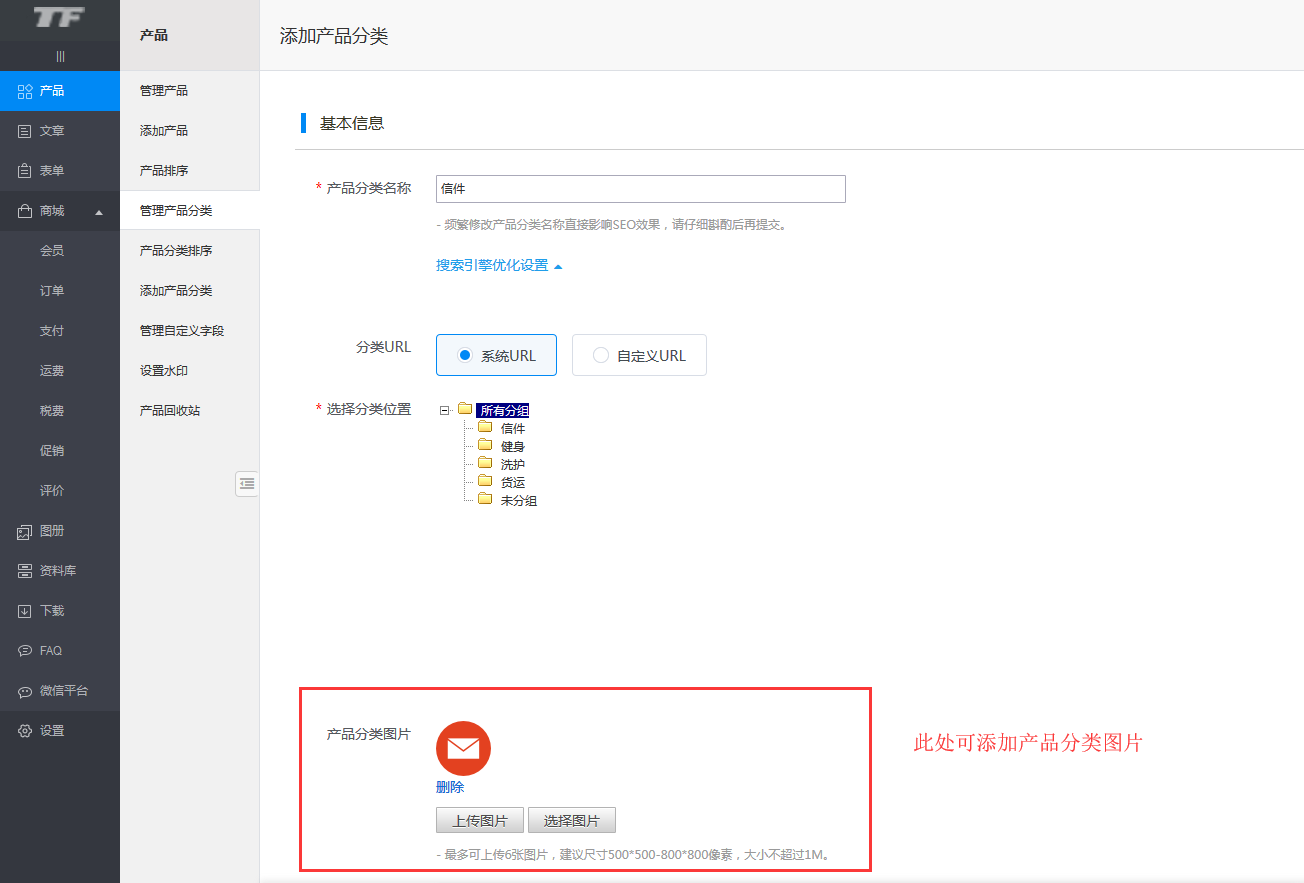1304x883 pixels.
Task: Collapse the 所有分组 tree node
Action: [444, 410]
